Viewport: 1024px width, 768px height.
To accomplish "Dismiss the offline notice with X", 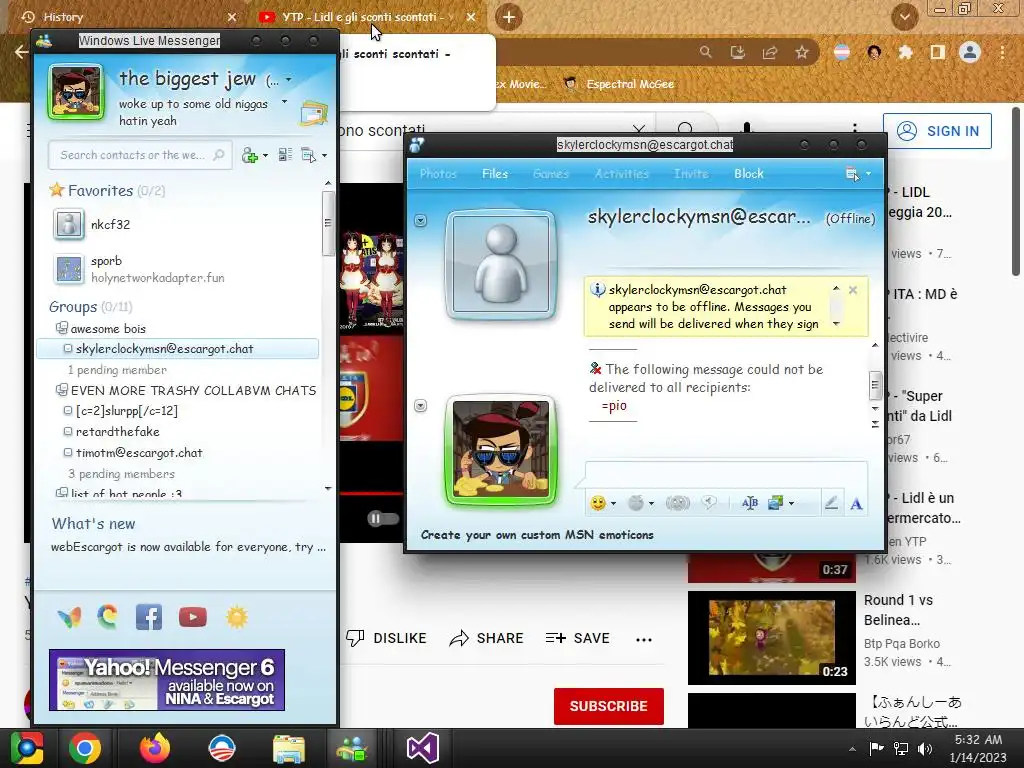I will click(853, 290).
